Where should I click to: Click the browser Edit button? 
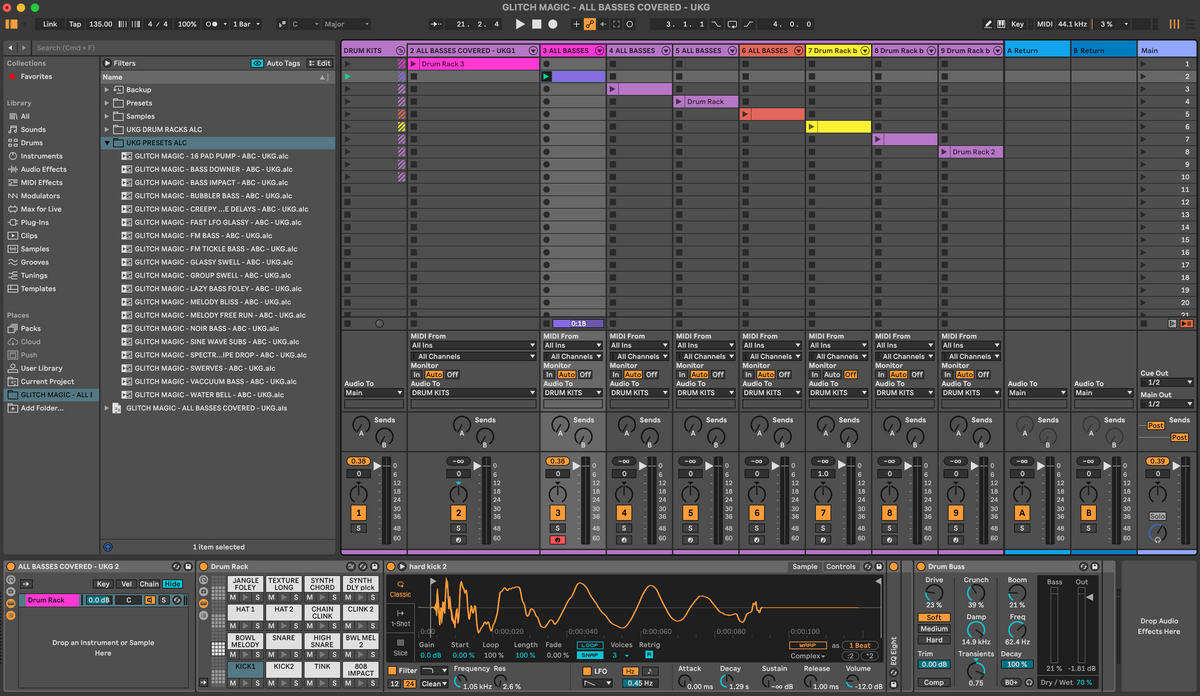click(319, 63)
